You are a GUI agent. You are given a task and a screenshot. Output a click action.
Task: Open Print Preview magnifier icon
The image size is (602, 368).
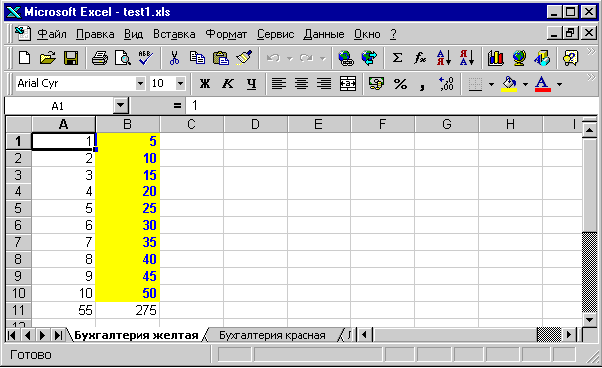point(123,58)
